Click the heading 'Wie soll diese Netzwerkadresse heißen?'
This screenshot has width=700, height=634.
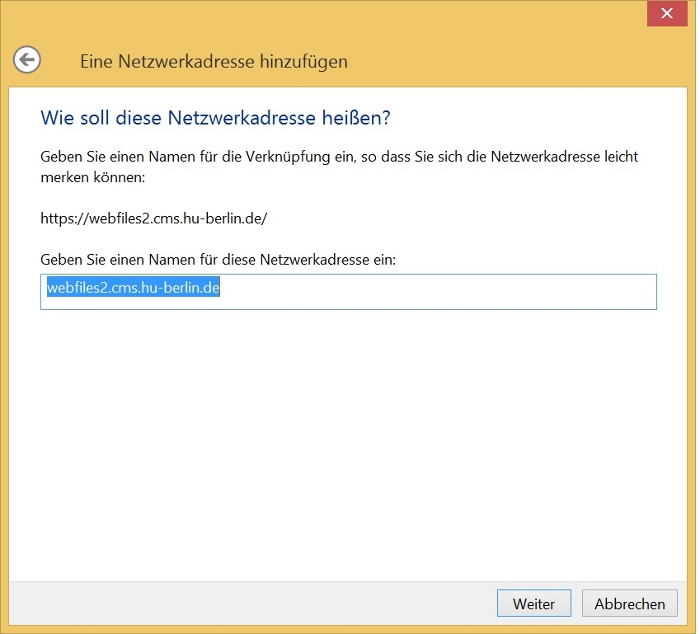coord(214,118)
